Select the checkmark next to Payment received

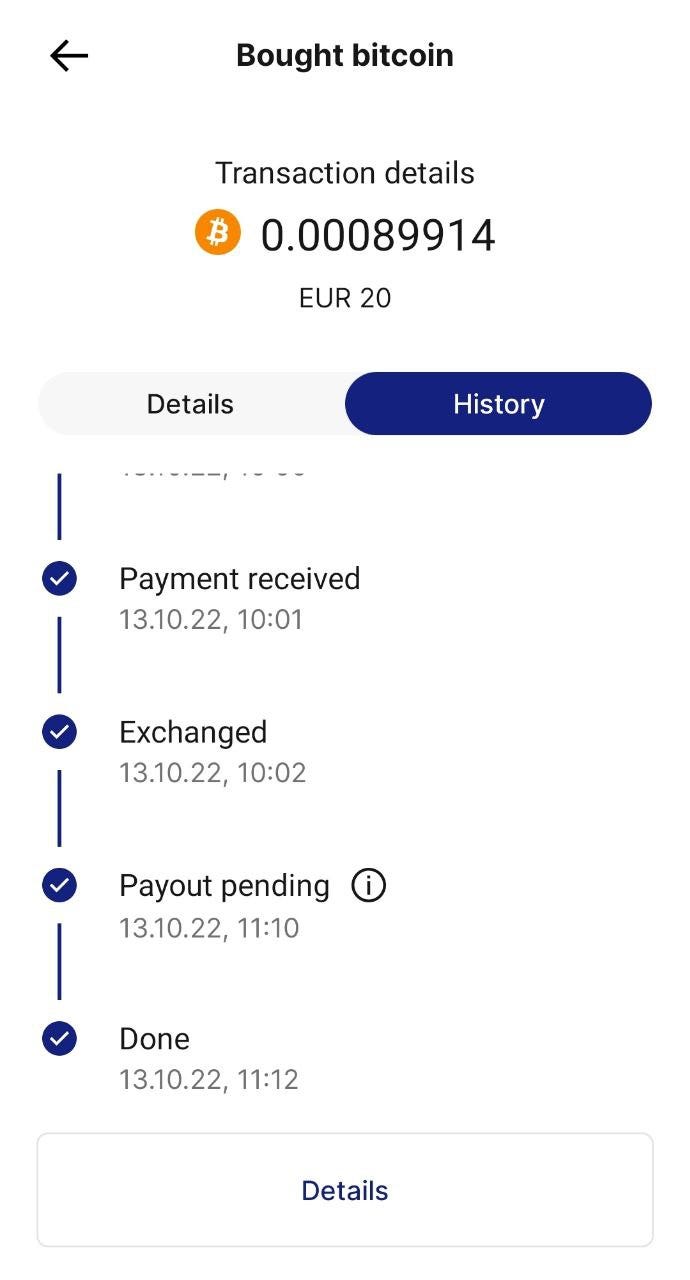click(x=59, y=578)
